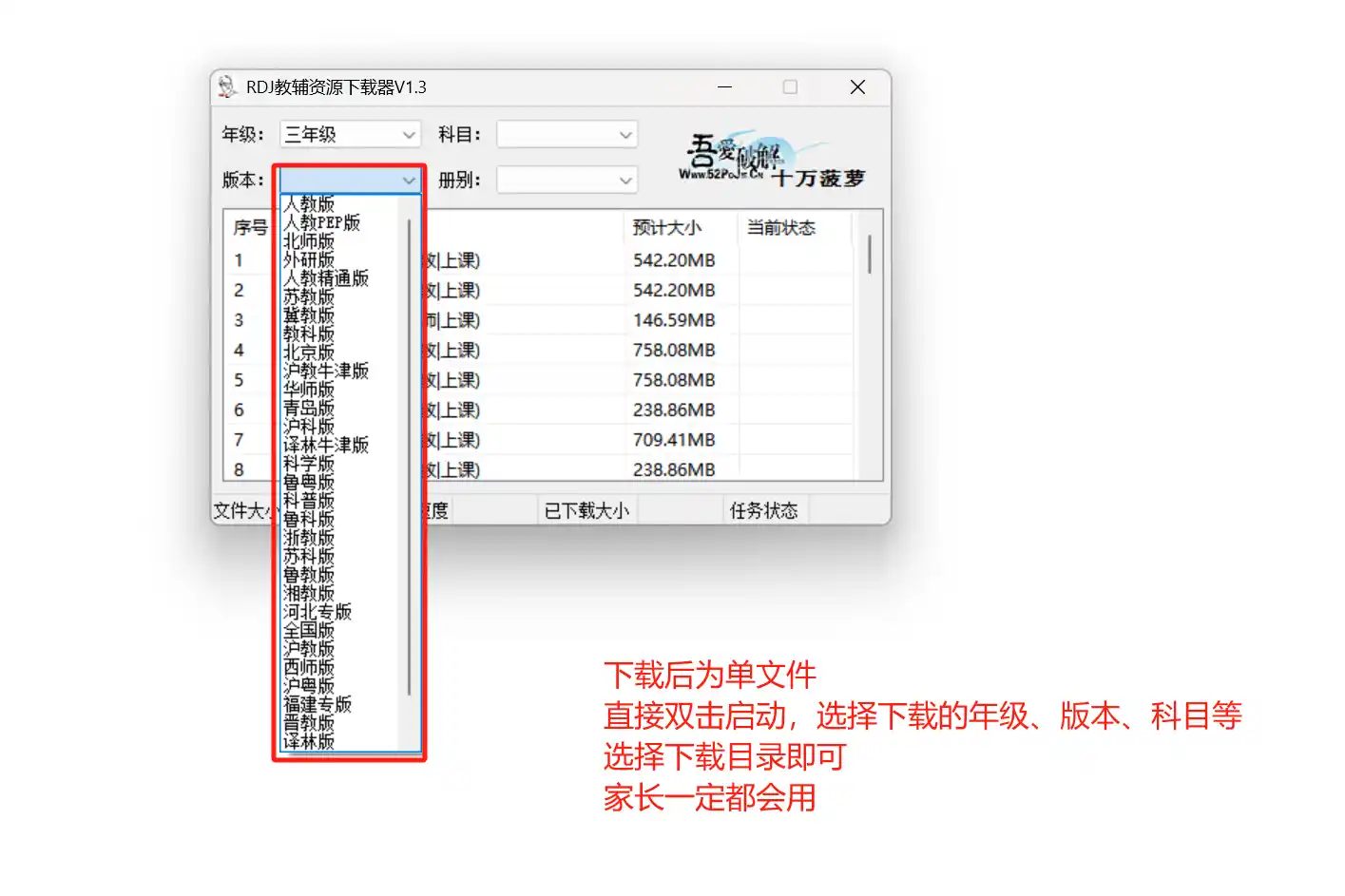Select the 758.08MB cell in row 4
Viewport: 1345px width, 896px height.
click(674, 350)
